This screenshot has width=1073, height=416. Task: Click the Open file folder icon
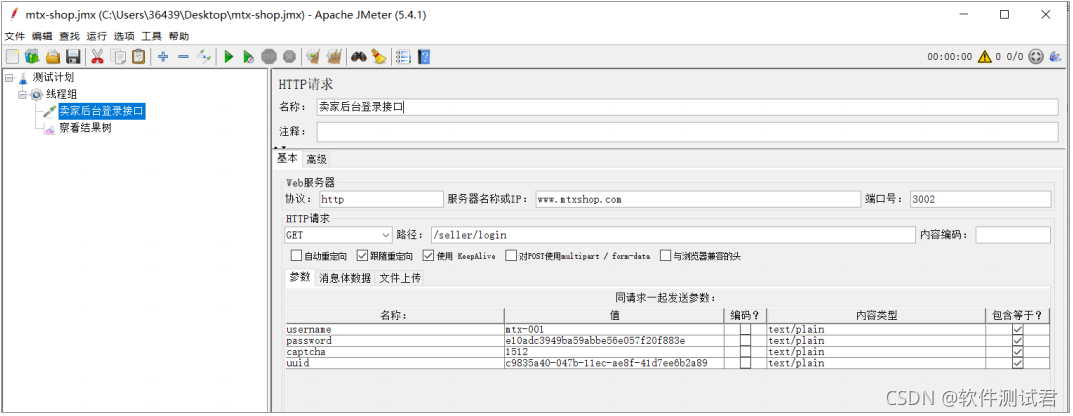(x=53, y=57)
